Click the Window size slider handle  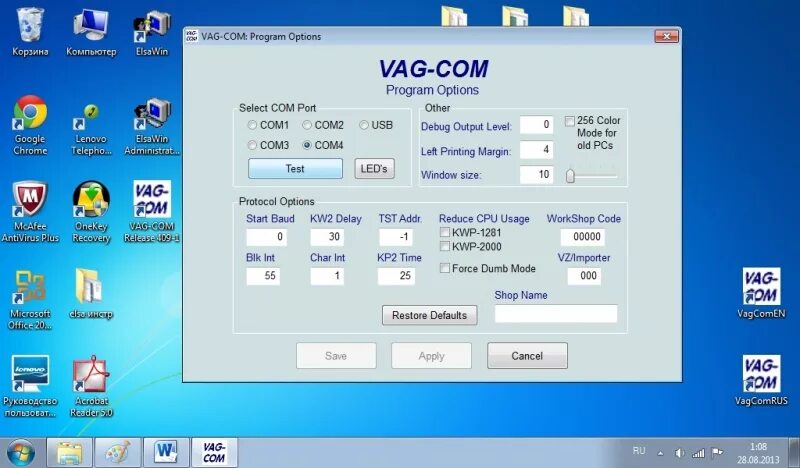click(x=570, y=176)
